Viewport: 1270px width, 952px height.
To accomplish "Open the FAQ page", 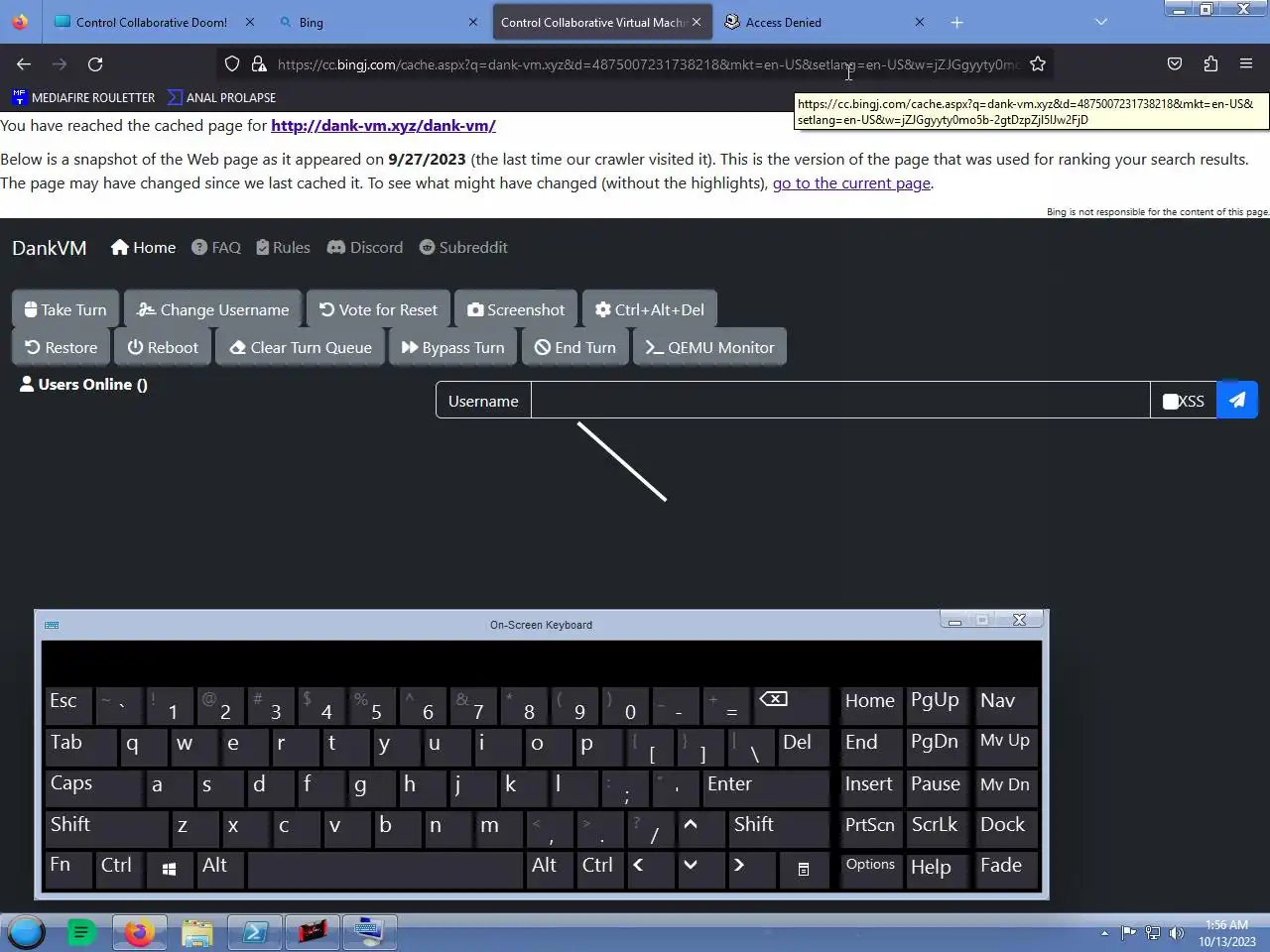I will [216, 247].
